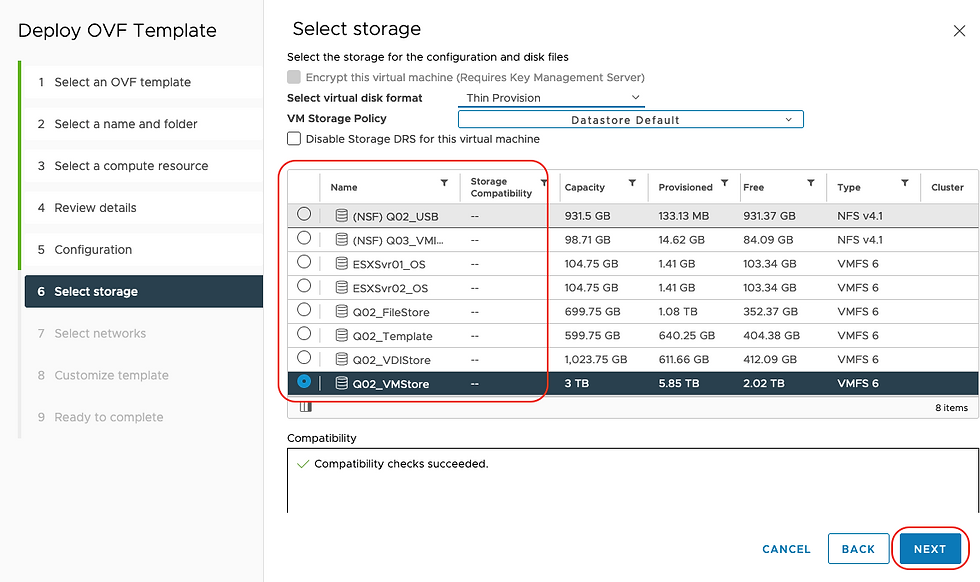Open the virtual disk format dropdown
The image size is (980, 582).
pos(551,98)
